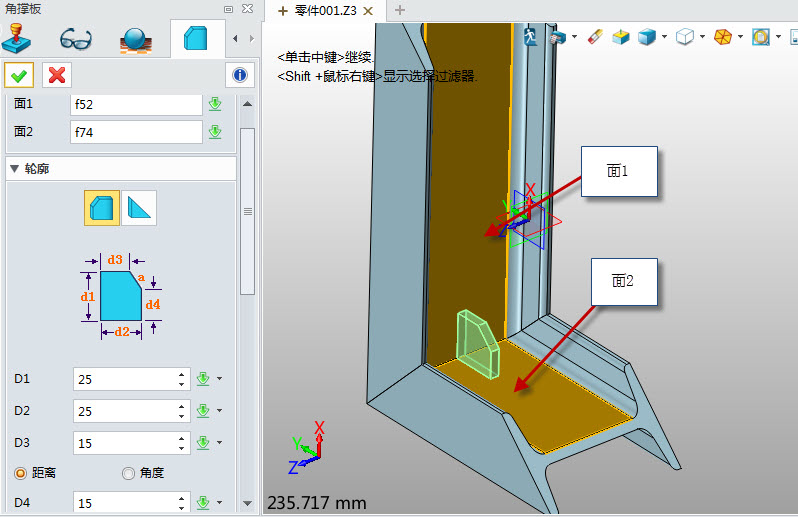Click the panel scrollbar thumb
Screen dimensions: 798x517
coord(247,211)
